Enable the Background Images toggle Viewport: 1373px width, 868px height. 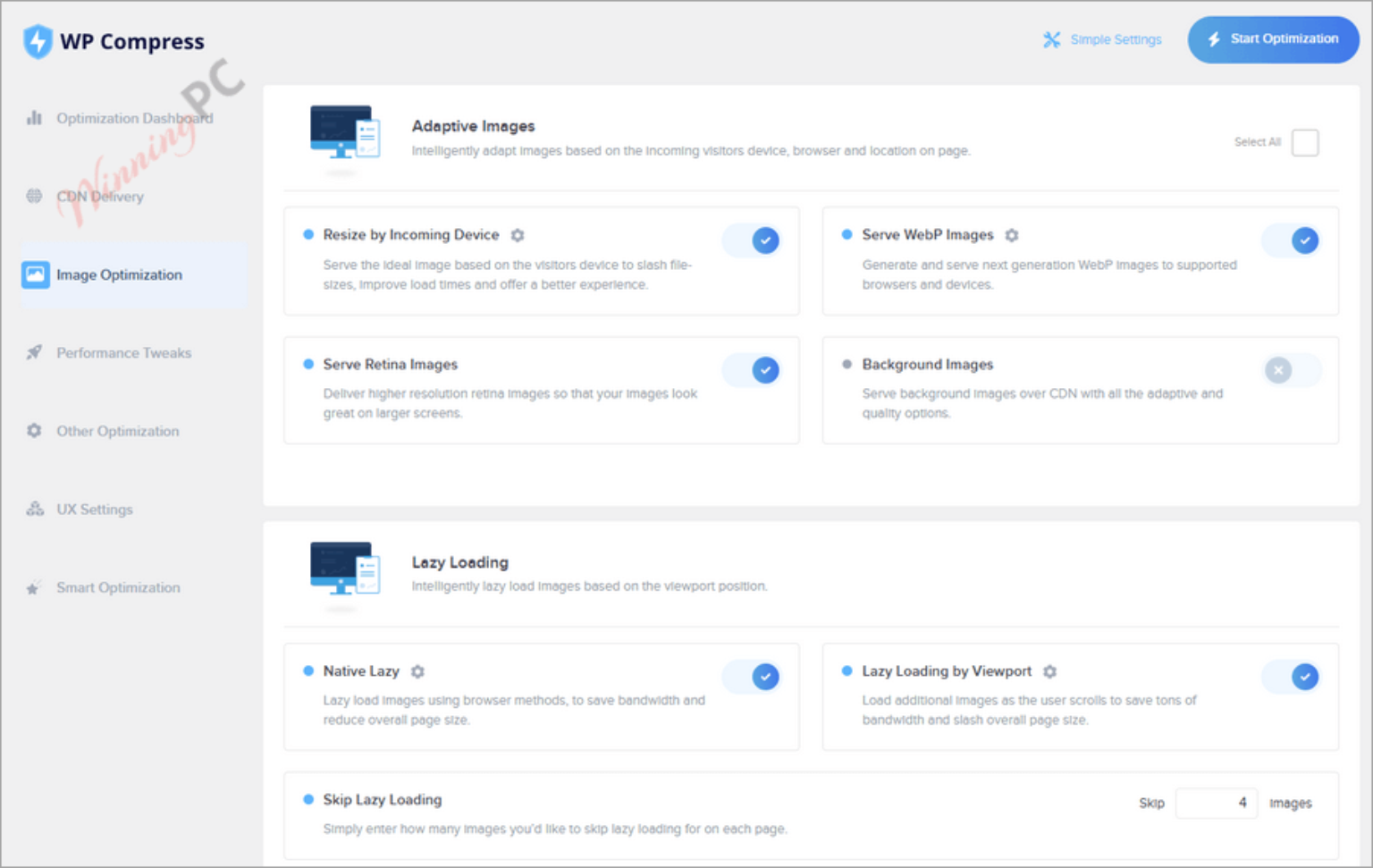1291,369
